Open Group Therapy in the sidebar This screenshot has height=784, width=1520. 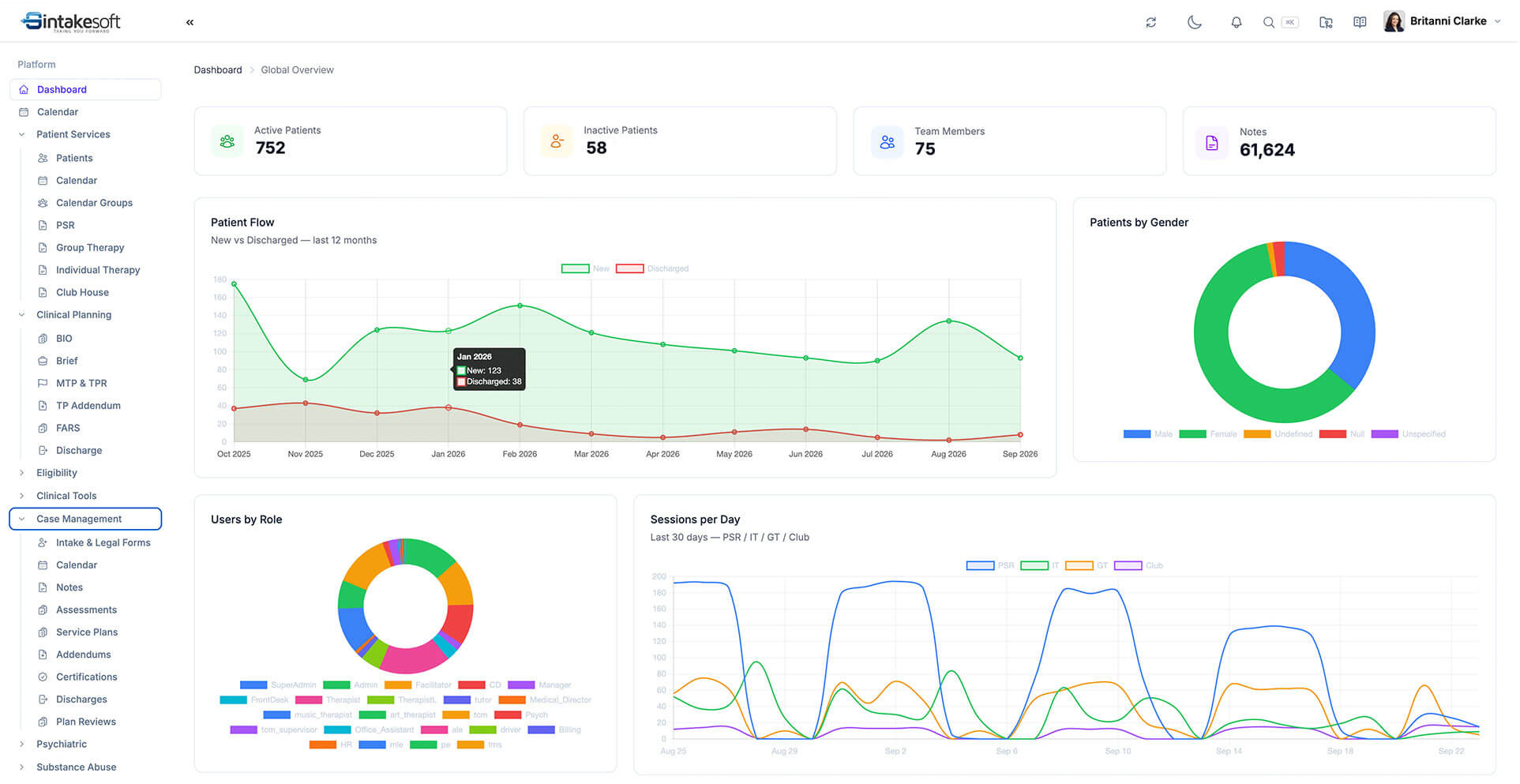[90, 247]
